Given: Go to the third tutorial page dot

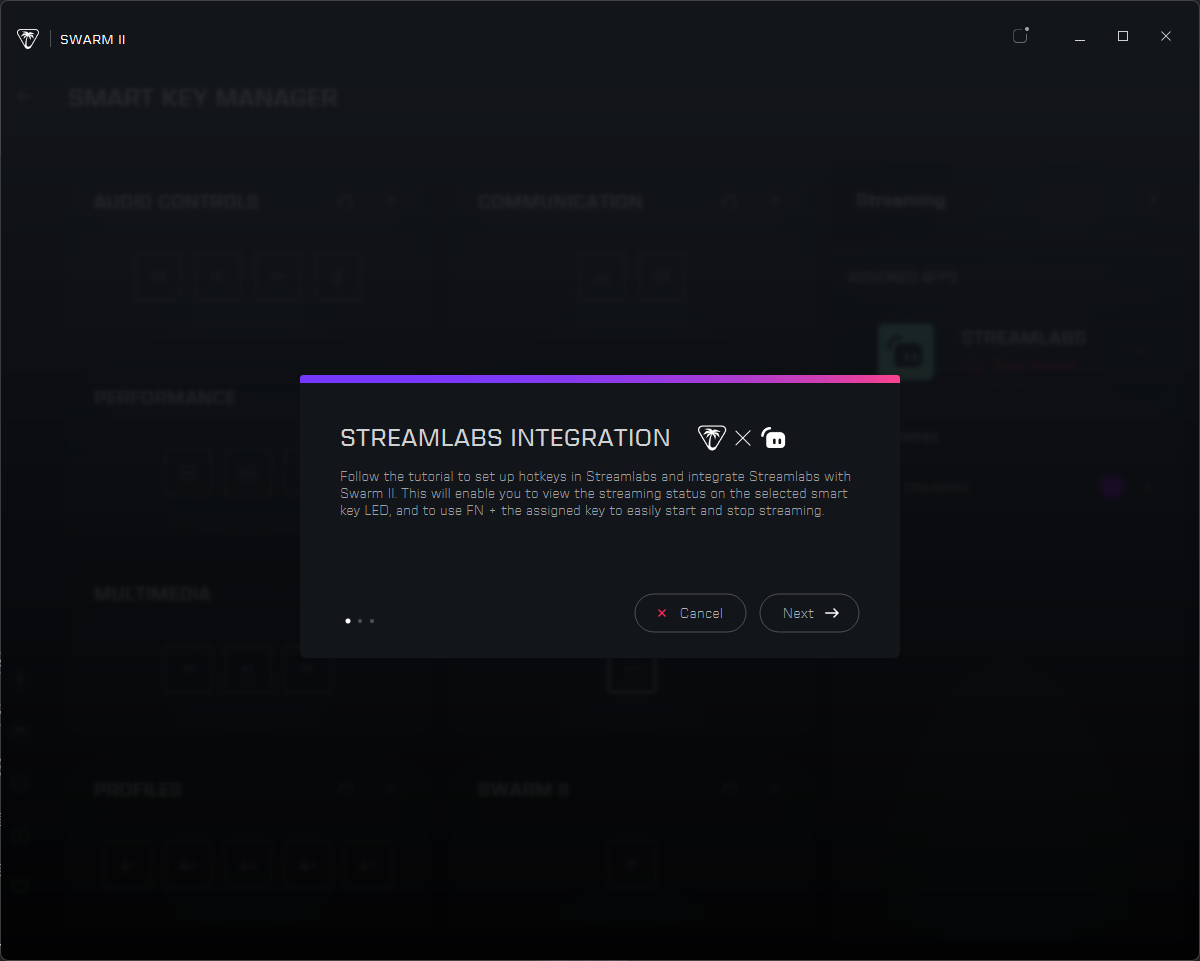Looking at the screenshot, I should click(372, 621).
